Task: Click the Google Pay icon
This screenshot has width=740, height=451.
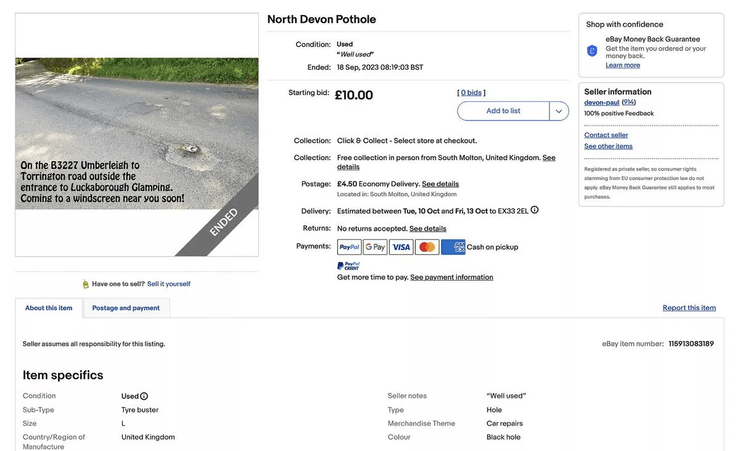Action: click(x=375, y=247)
